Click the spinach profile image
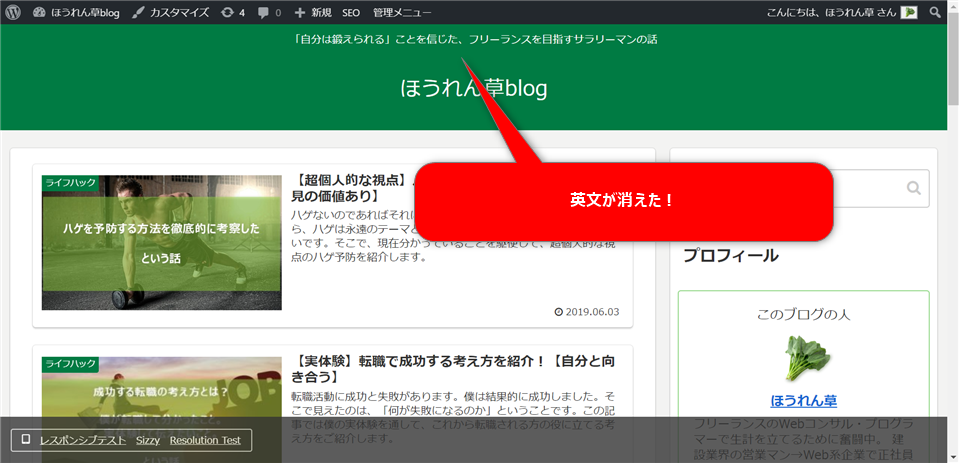 coord(808,358)
